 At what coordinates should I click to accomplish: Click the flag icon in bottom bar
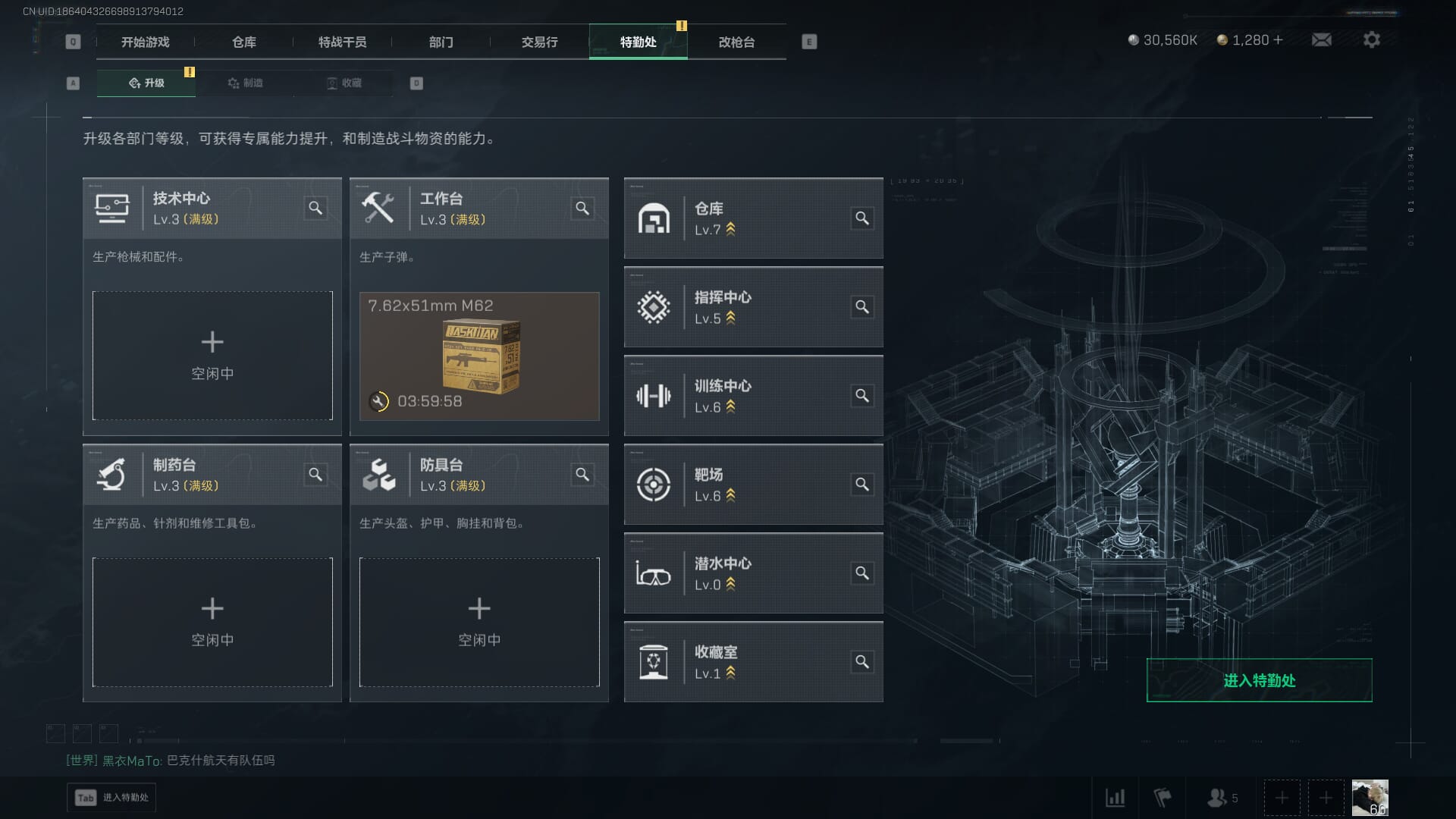tap(1163, 798)
